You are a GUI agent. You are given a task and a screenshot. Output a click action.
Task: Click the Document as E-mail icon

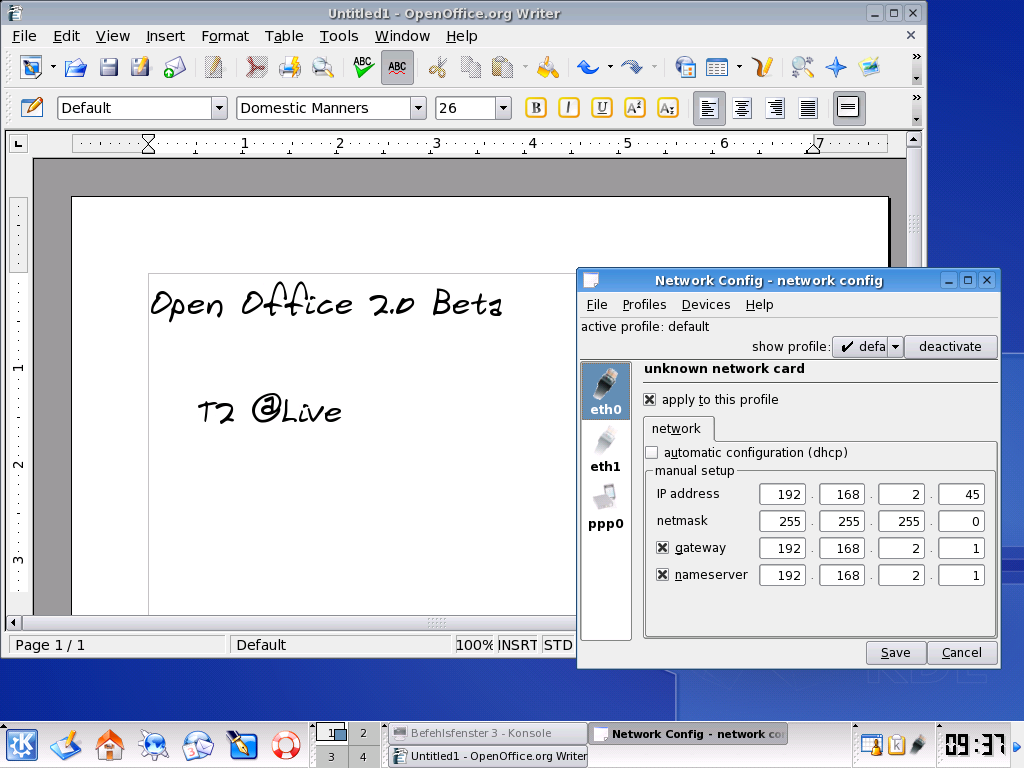pos(174,67)
